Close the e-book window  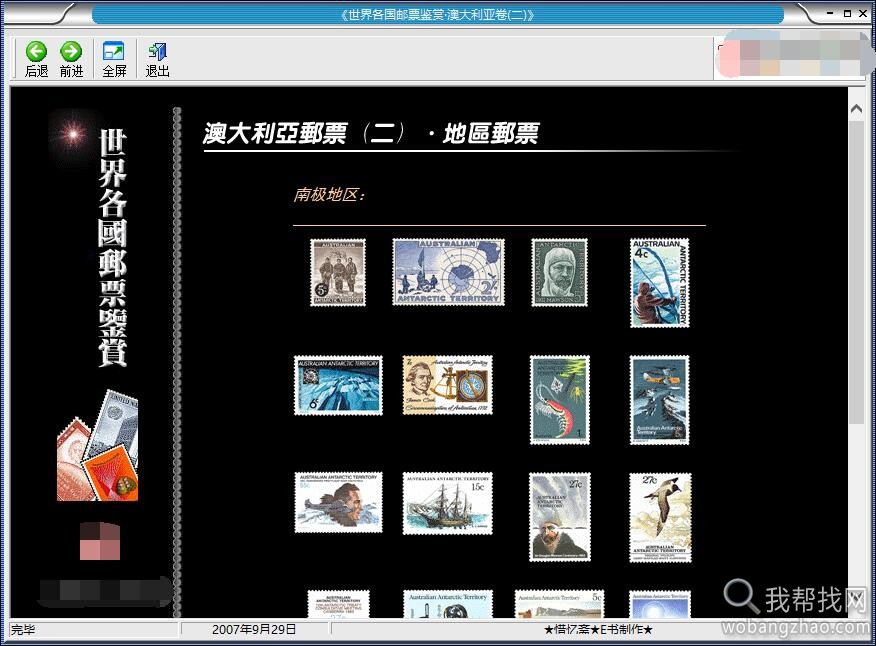pyautogui.click(x=863, y=13)
